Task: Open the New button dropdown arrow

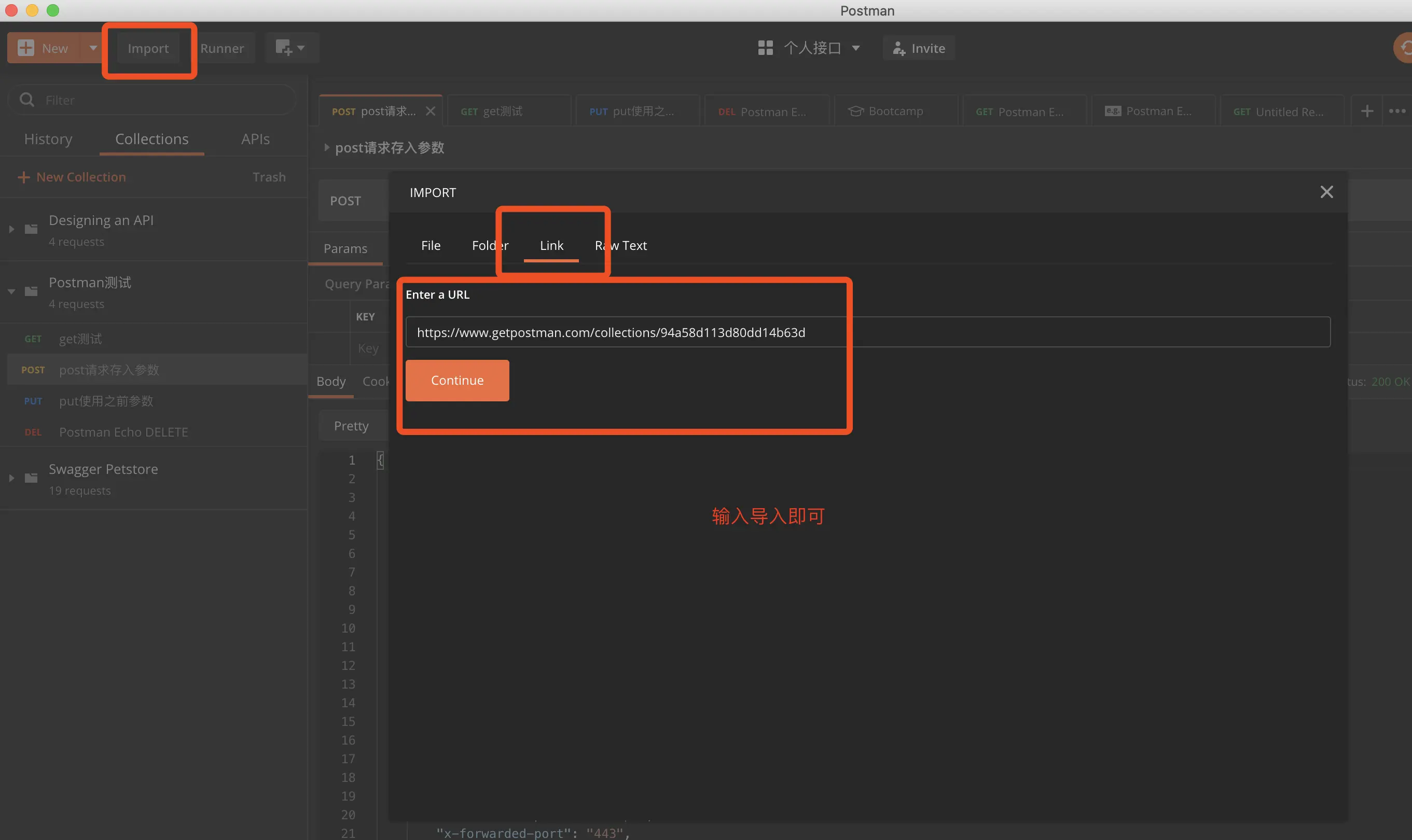Action: [93, 48]
